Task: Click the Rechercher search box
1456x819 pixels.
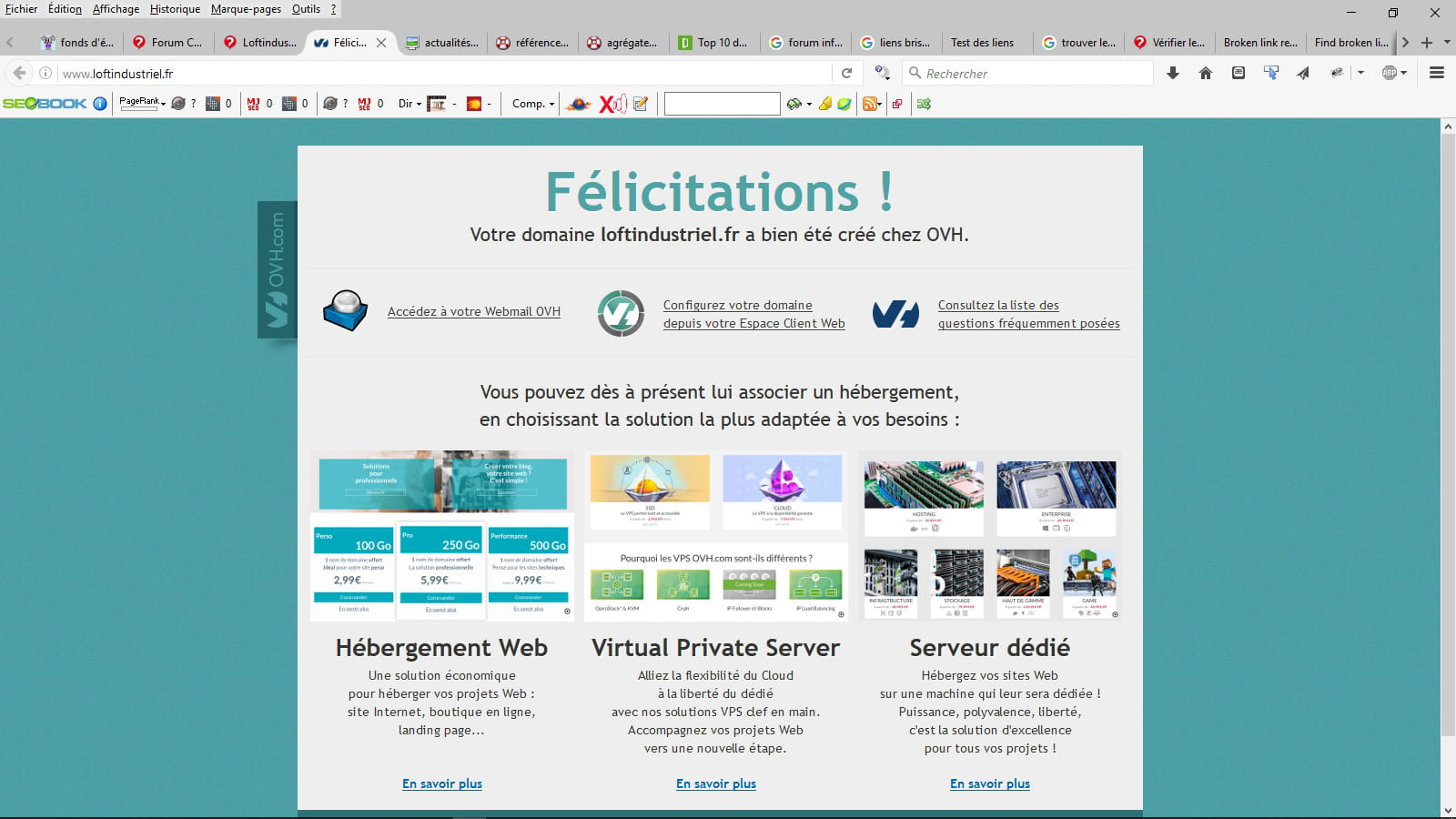Action: pos(1028,73)
